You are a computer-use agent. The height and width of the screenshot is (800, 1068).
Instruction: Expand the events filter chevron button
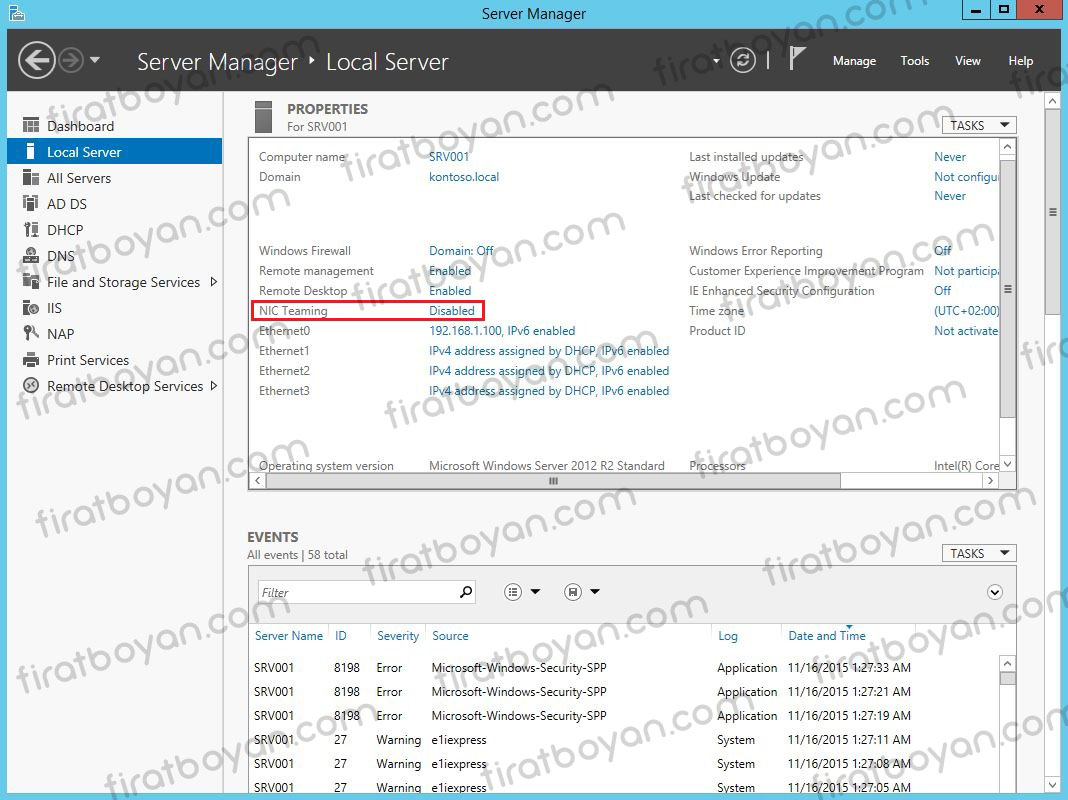point(994,592)
